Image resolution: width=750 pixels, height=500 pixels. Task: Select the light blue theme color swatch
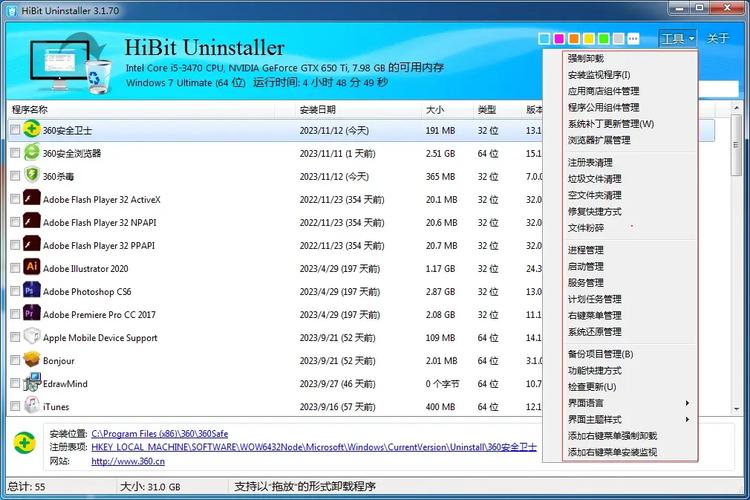coord(544,39)
